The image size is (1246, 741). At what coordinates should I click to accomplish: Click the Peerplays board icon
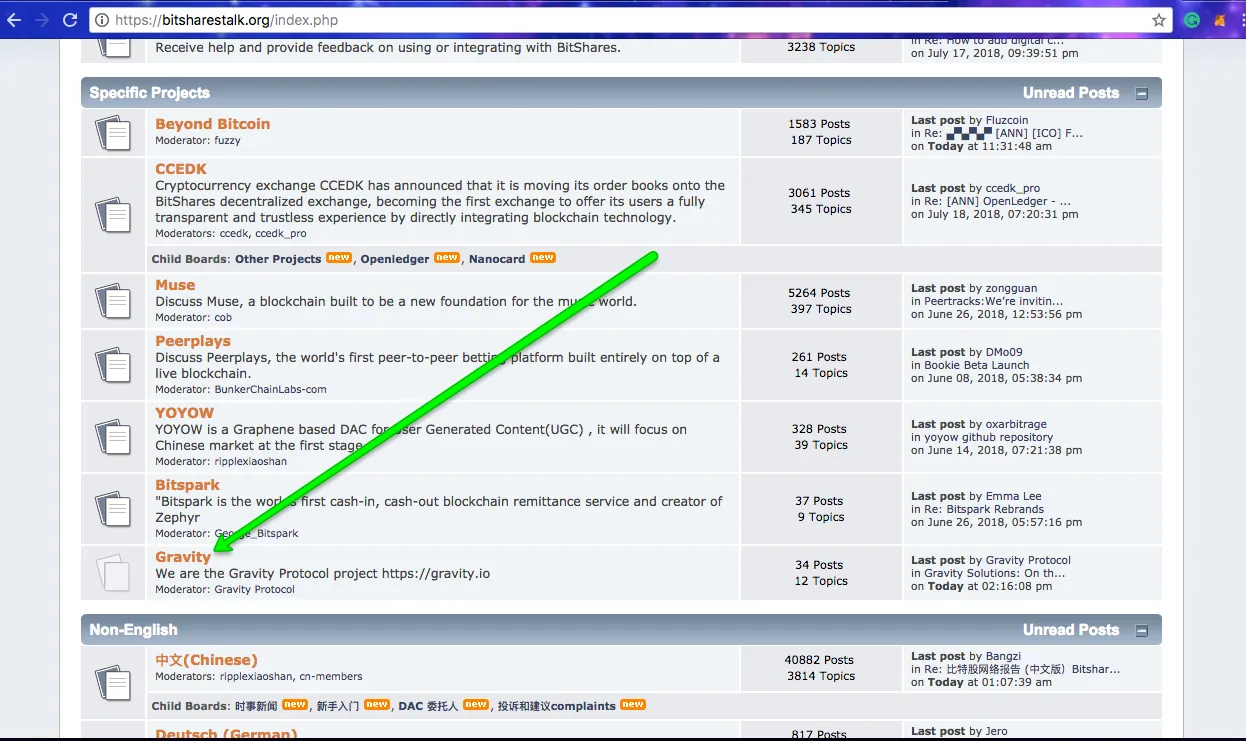tap(113, 364)
